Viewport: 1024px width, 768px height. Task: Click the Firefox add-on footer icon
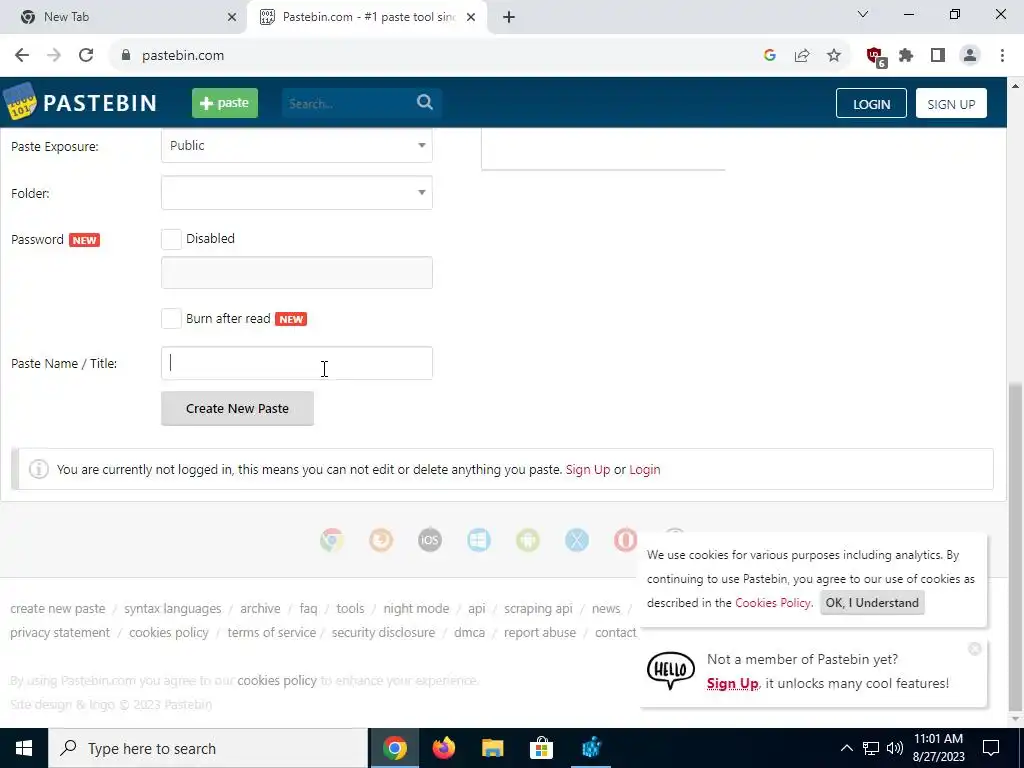tap(381, 540)
